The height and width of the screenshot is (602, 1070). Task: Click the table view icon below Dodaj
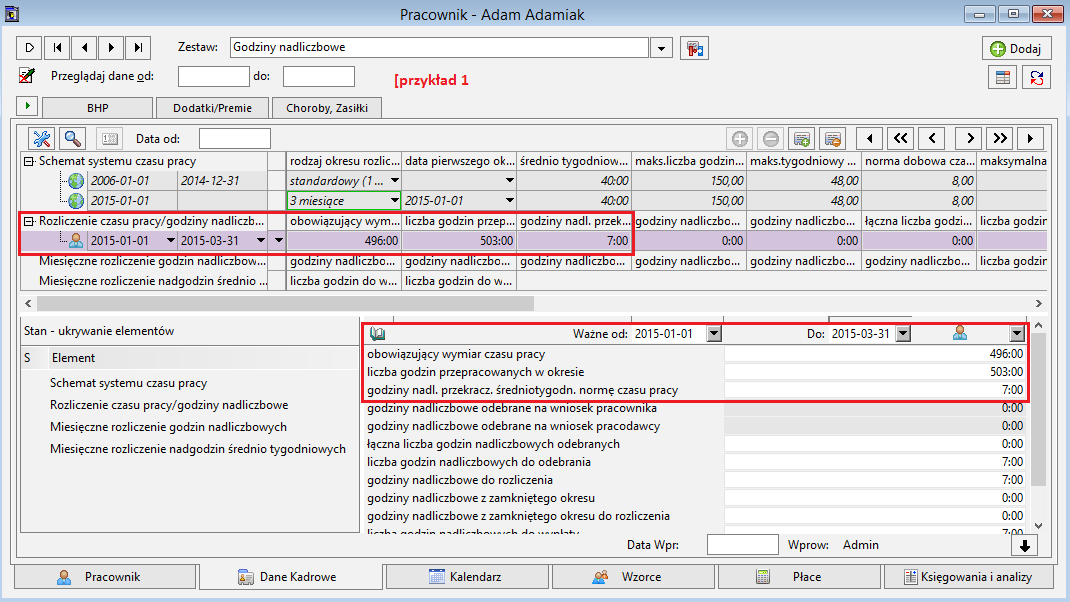click(1002, 78)
